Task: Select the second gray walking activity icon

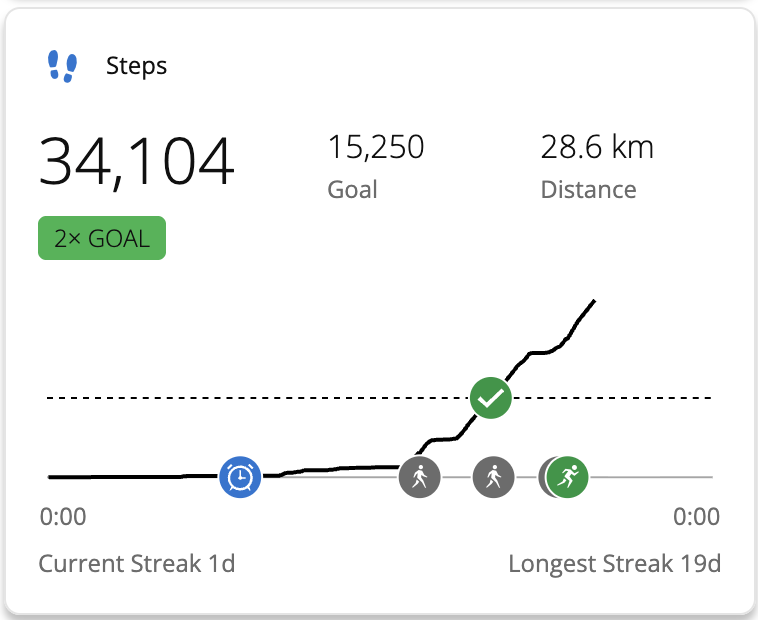Action: [x=493, y=477]
